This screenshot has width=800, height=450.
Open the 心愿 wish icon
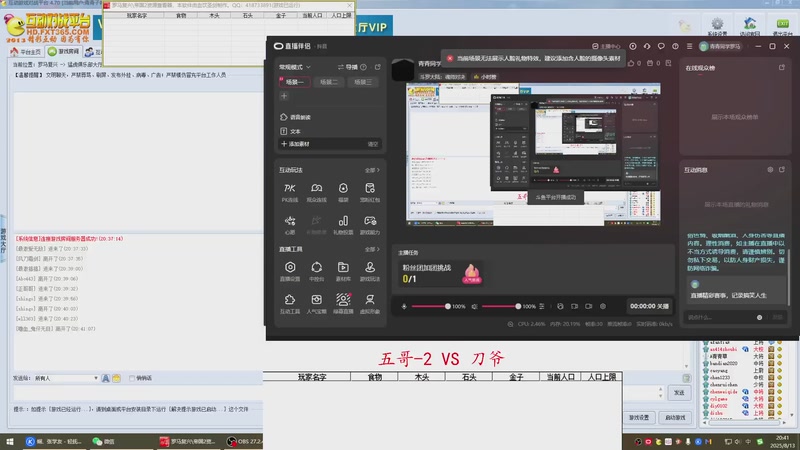click(290, 225)
